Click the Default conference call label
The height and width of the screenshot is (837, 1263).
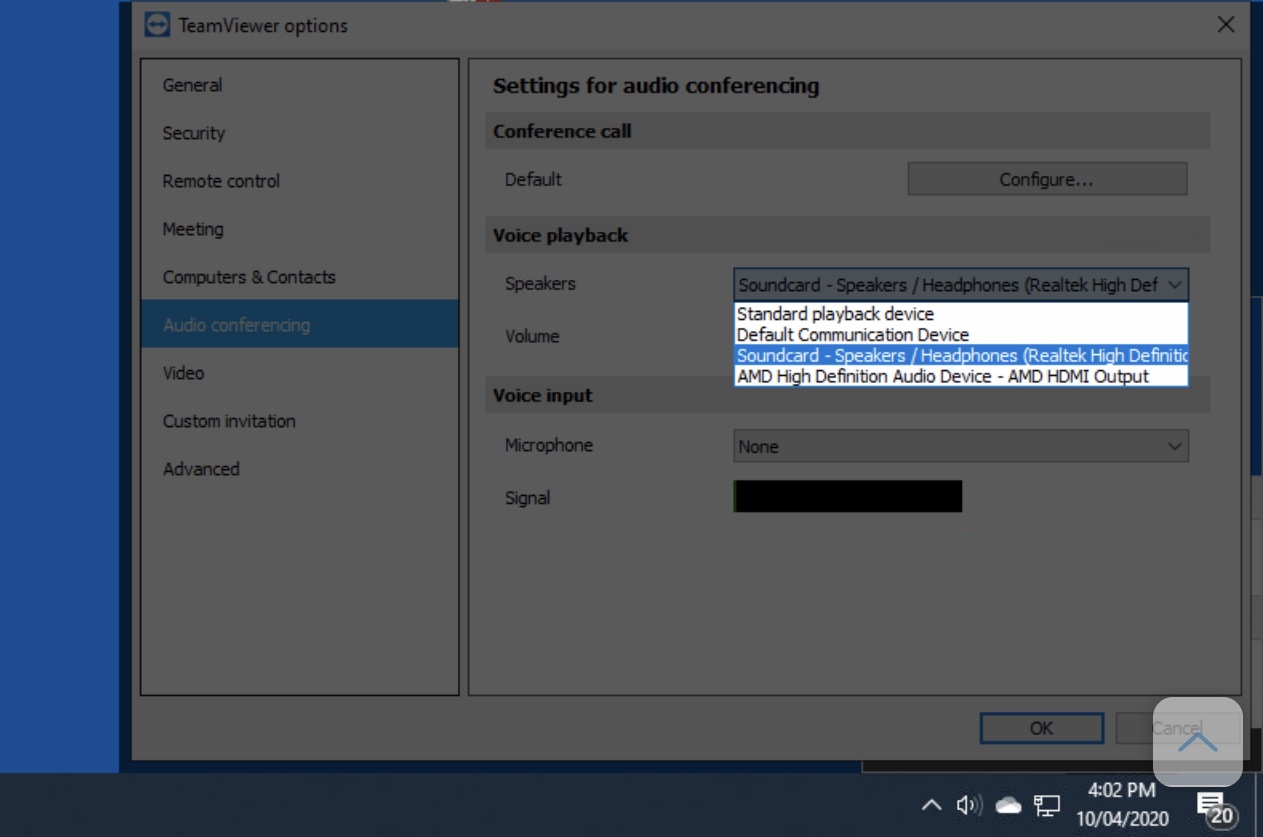533,179
